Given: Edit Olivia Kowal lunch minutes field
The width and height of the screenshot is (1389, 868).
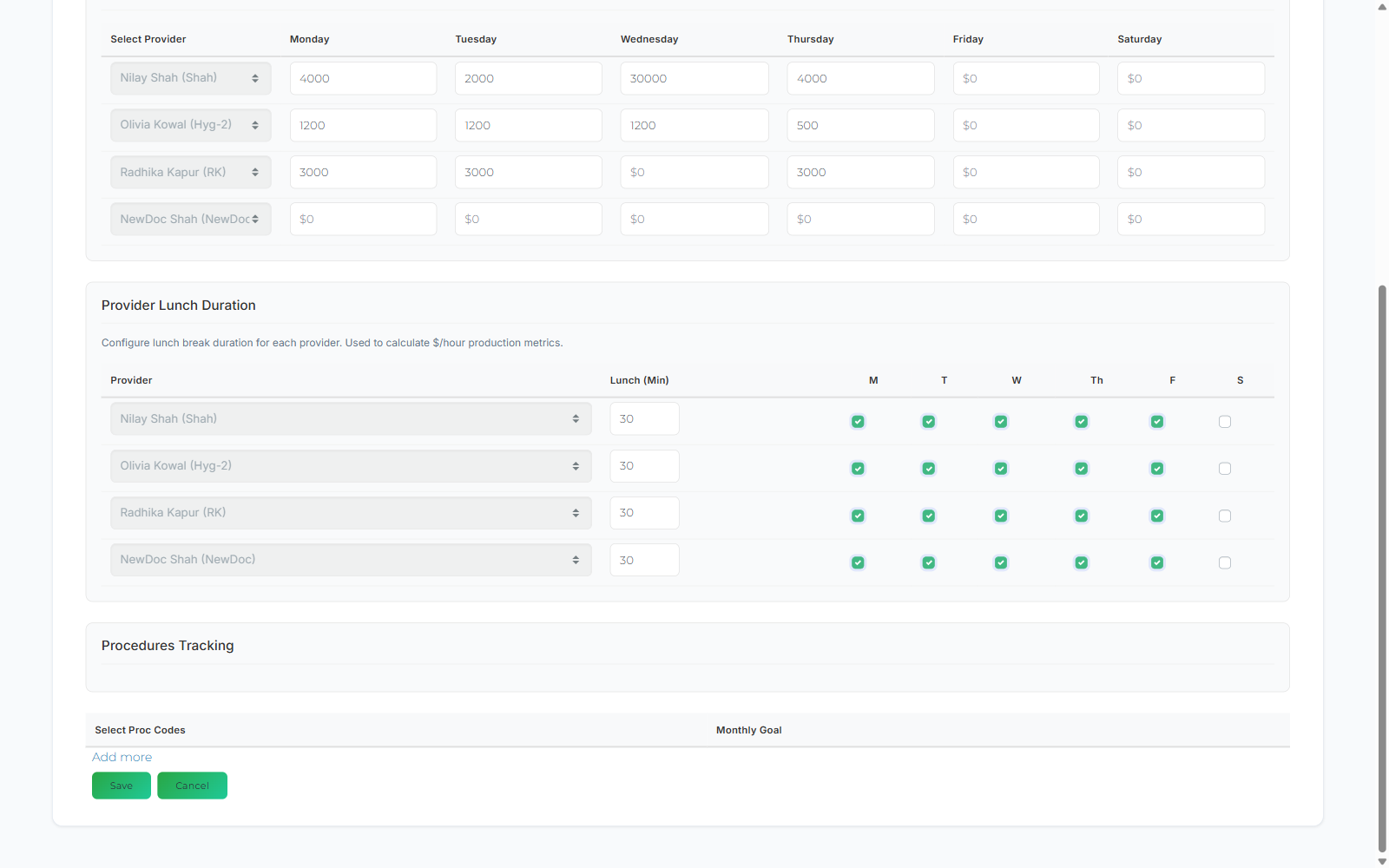Looking at the screenshot, I should (644, 466).
